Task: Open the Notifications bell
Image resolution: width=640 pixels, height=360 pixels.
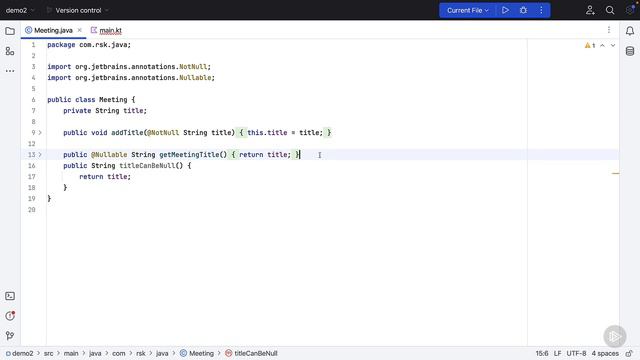Action: pyautogui.click(x=630, y=31)
